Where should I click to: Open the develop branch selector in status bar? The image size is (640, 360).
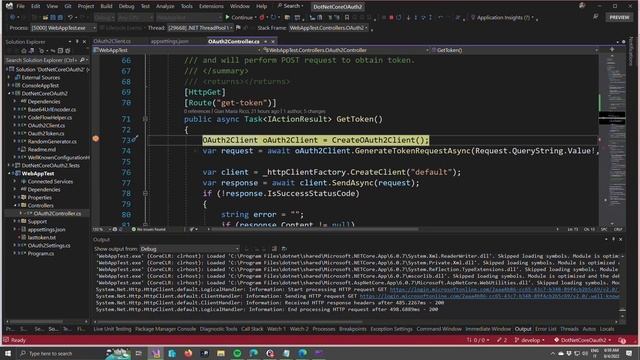530,340
